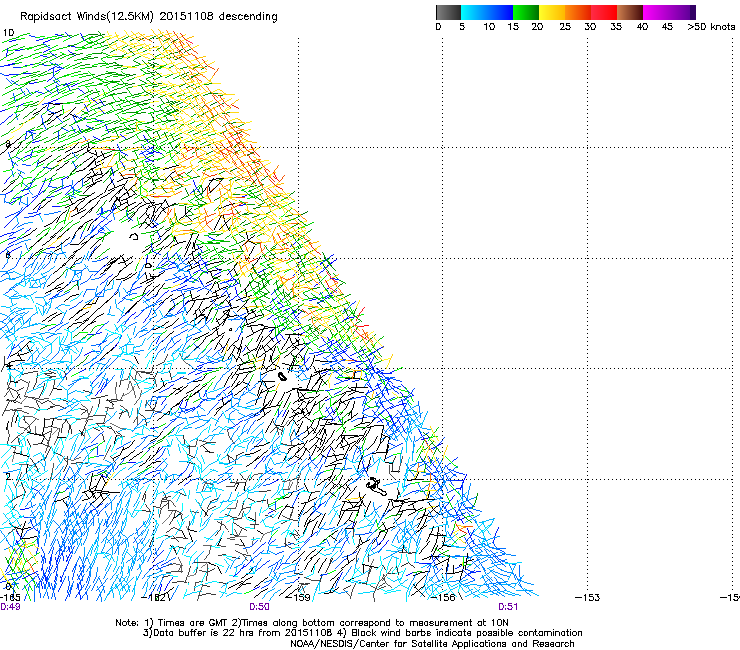Click the chart title 'Rapidsact Winds(12.5KM) 20151108 descending'
Screen dimensions: 740x650
[x=149, y=17]
